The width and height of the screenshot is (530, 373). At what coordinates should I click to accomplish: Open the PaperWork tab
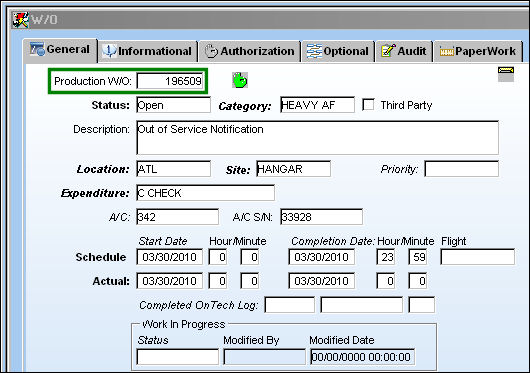tap(478, 51)
